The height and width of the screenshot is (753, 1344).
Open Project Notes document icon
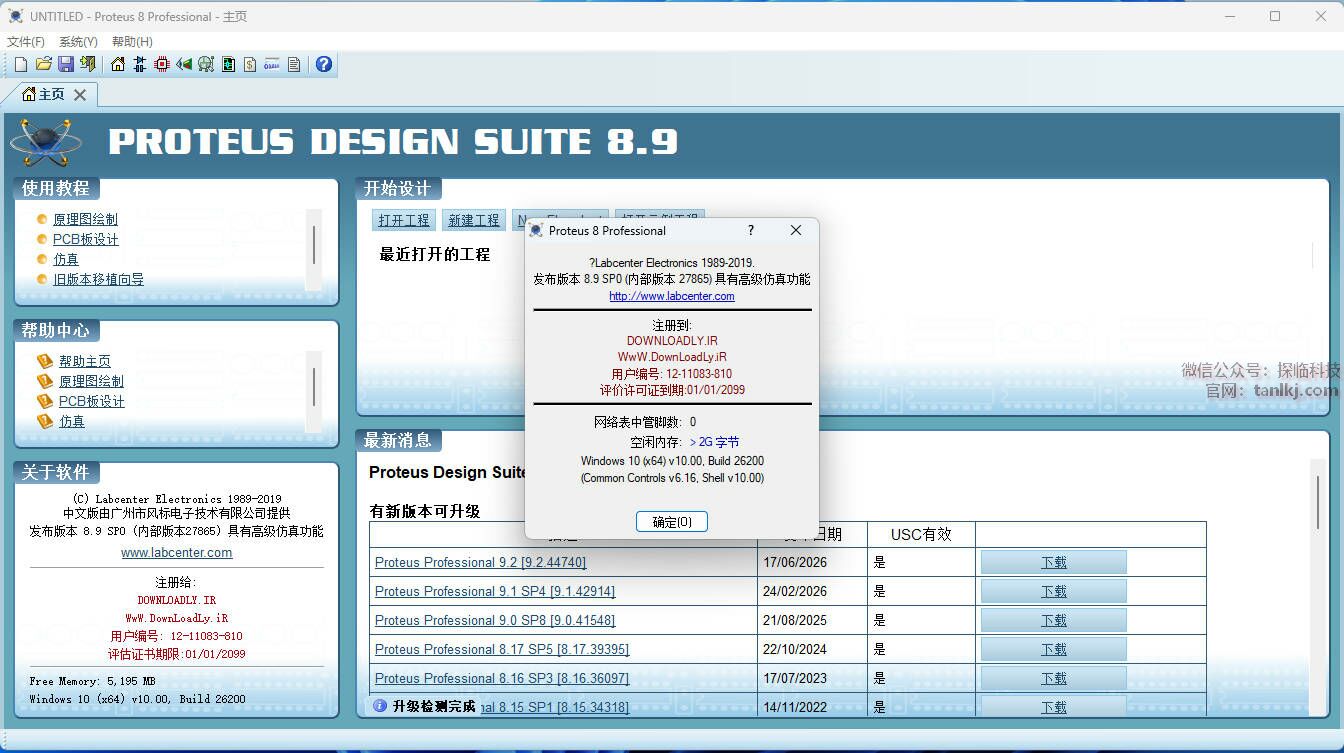(294, 64)
